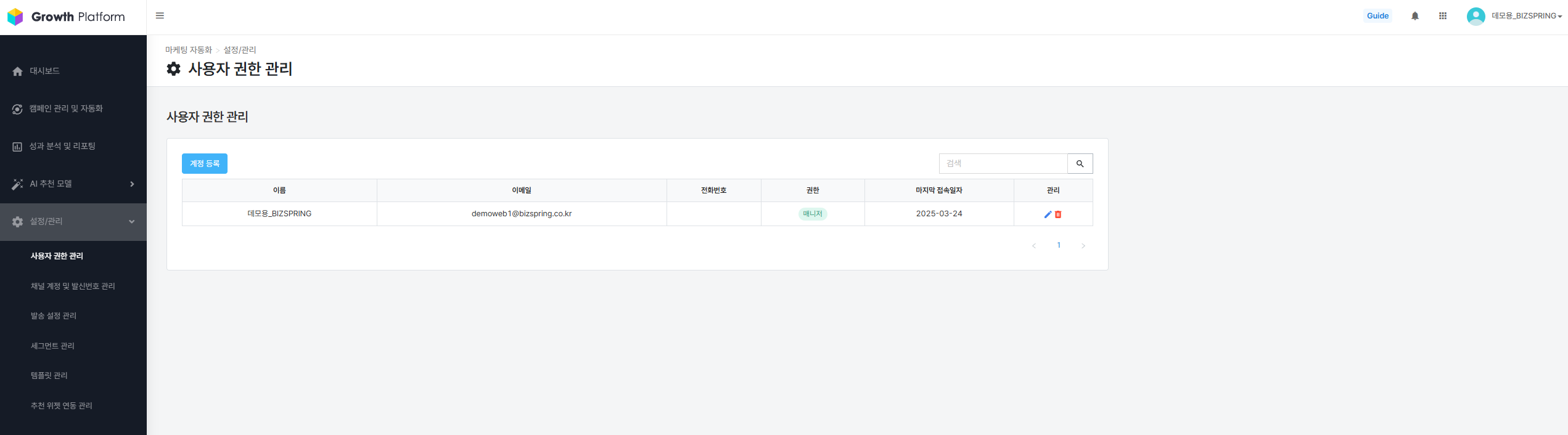Open 채널 계정 및 발신번호 관리
This screenshot has height=435, width=1568.
[73, 287]
